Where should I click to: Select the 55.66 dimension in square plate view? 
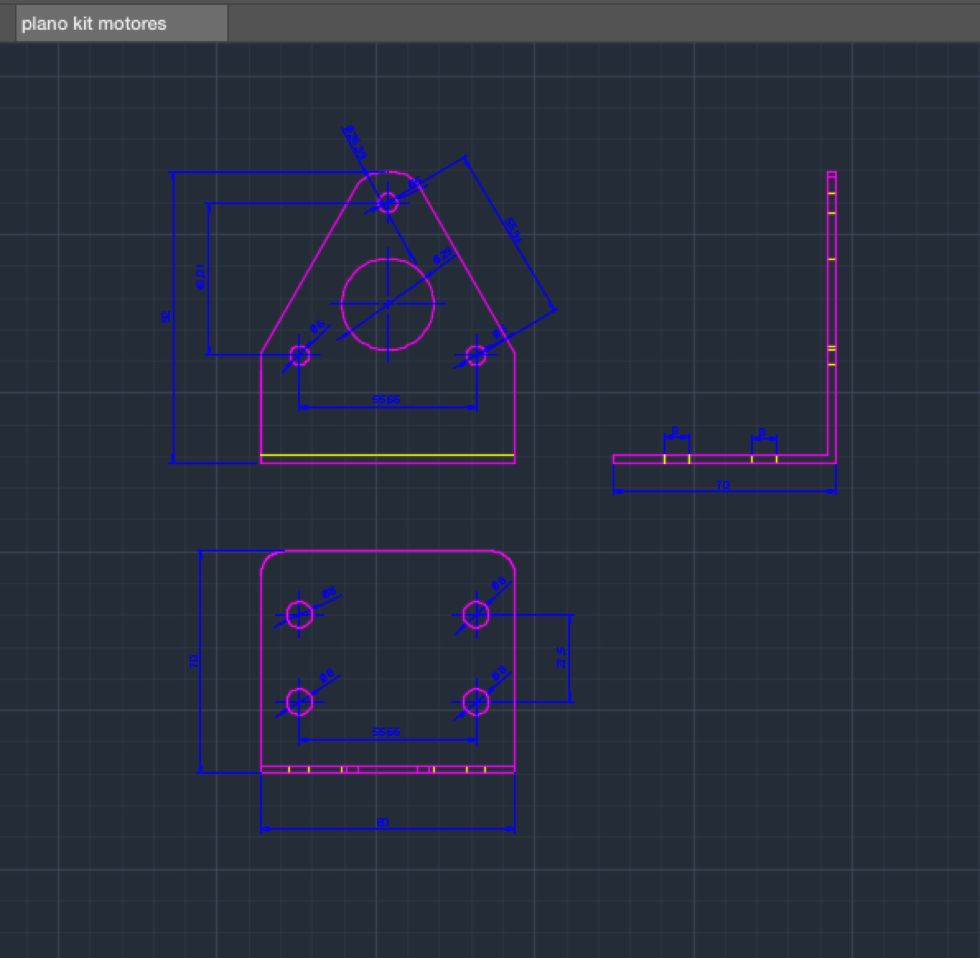click(386, 732)
